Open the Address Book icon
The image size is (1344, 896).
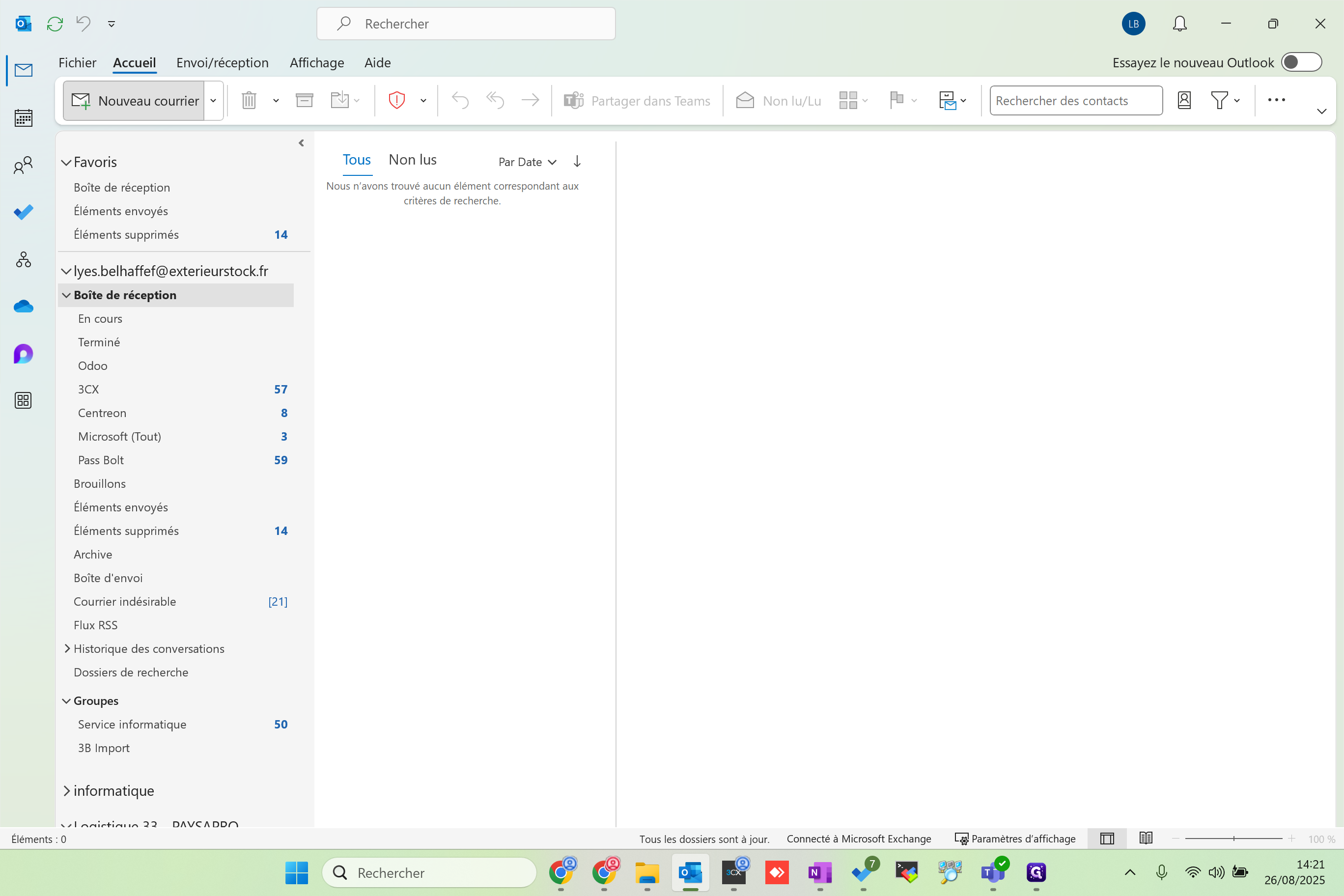(x=1184, y=101)
